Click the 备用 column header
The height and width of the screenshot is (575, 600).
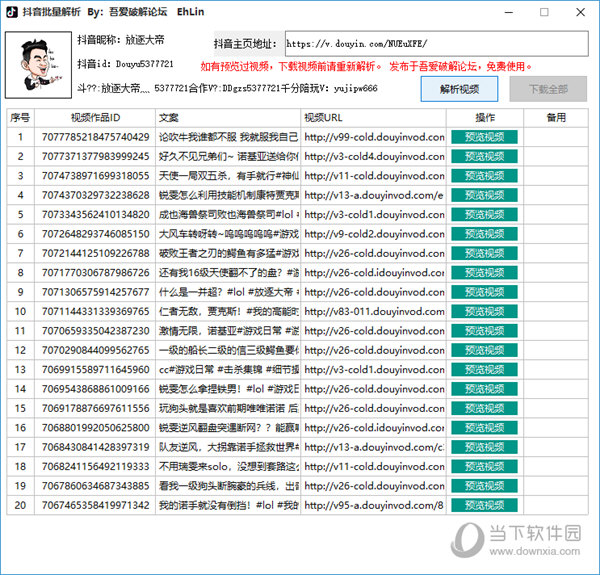pos(556,118)
